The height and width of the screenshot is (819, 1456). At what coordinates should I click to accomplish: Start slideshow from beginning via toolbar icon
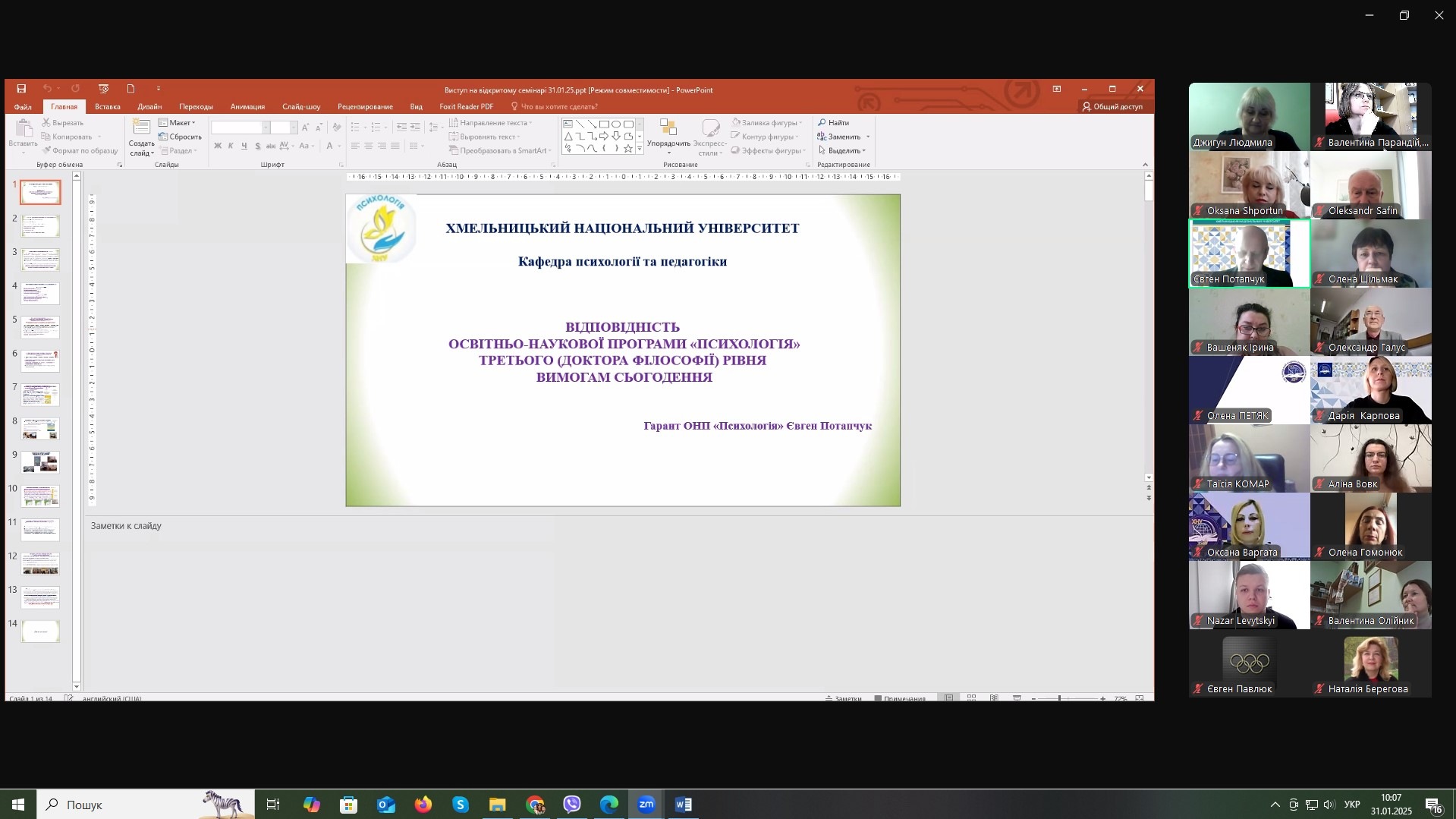[104, 89]
